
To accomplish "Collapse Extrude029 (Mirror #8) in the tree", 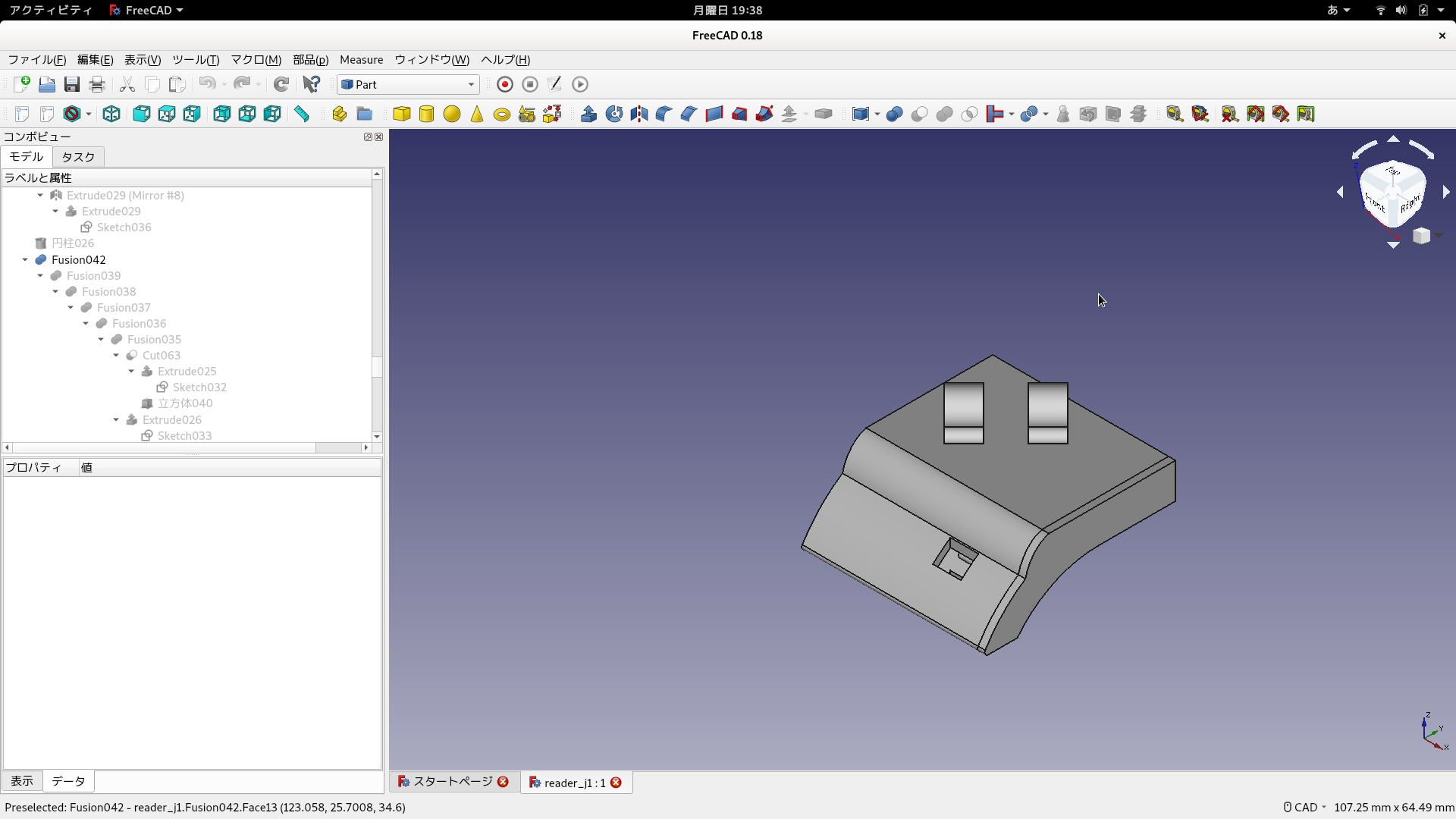I will click(x=40, y=195).
